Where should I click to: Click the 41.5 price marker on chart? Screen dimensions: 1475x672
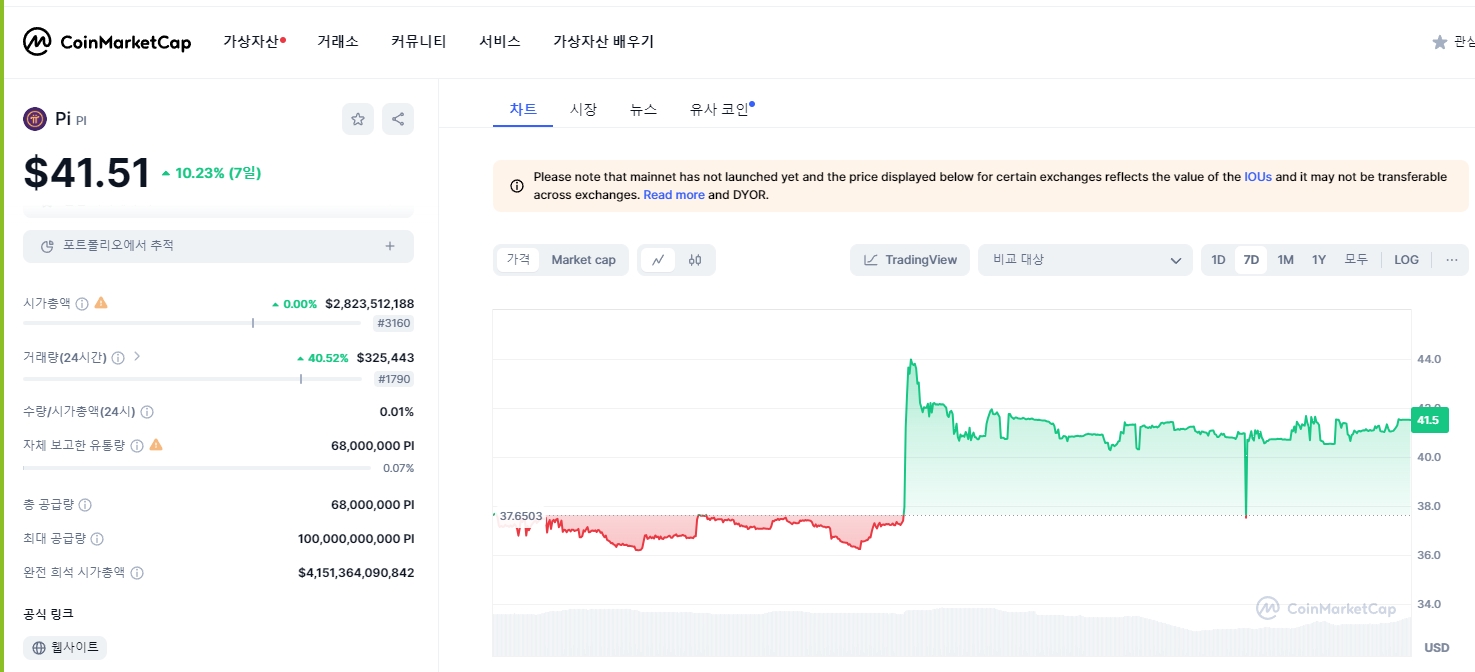click(x=1428, y=420)
